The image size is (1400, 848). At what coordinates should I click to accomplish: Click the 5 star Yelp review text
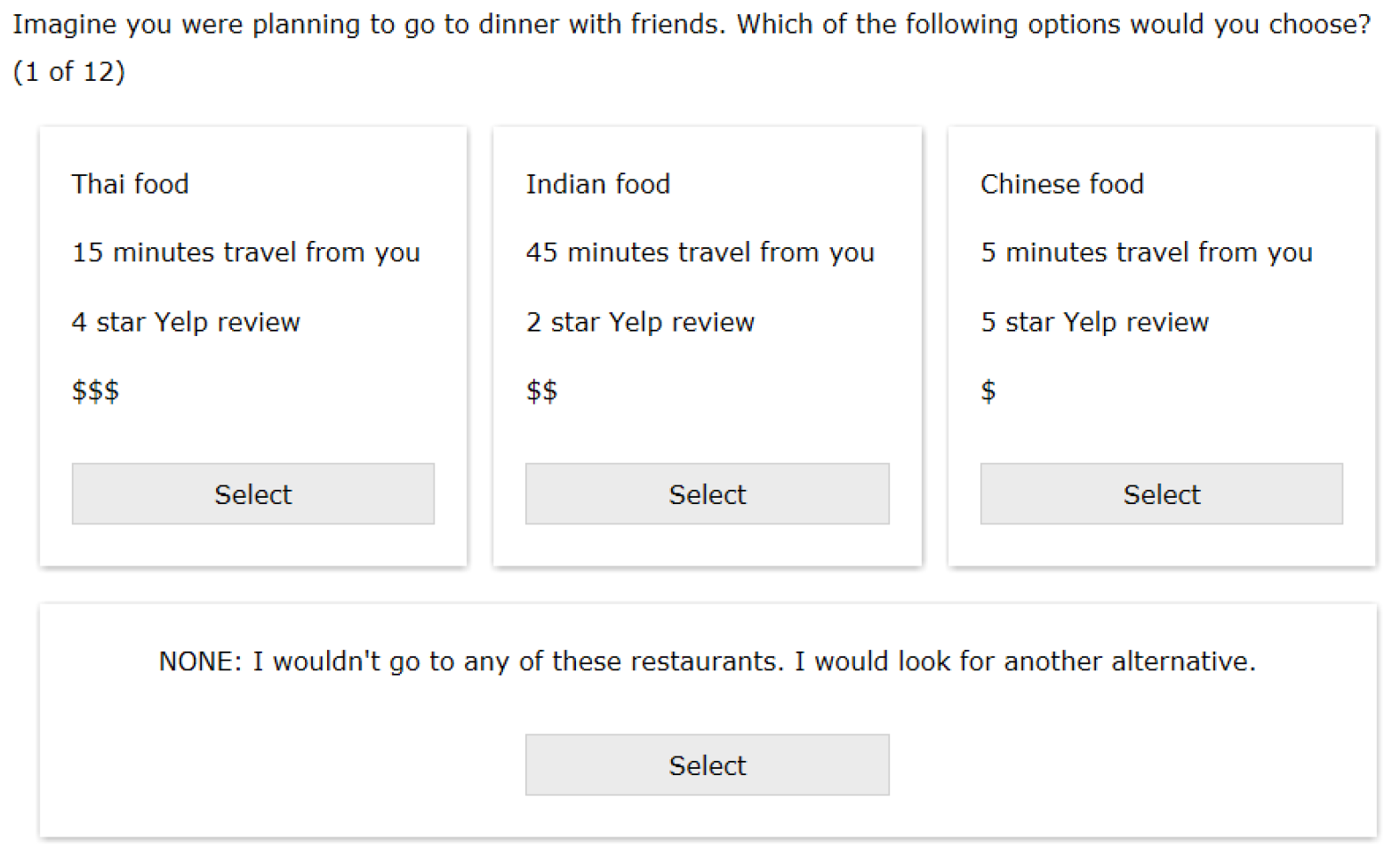[1094, 322]
